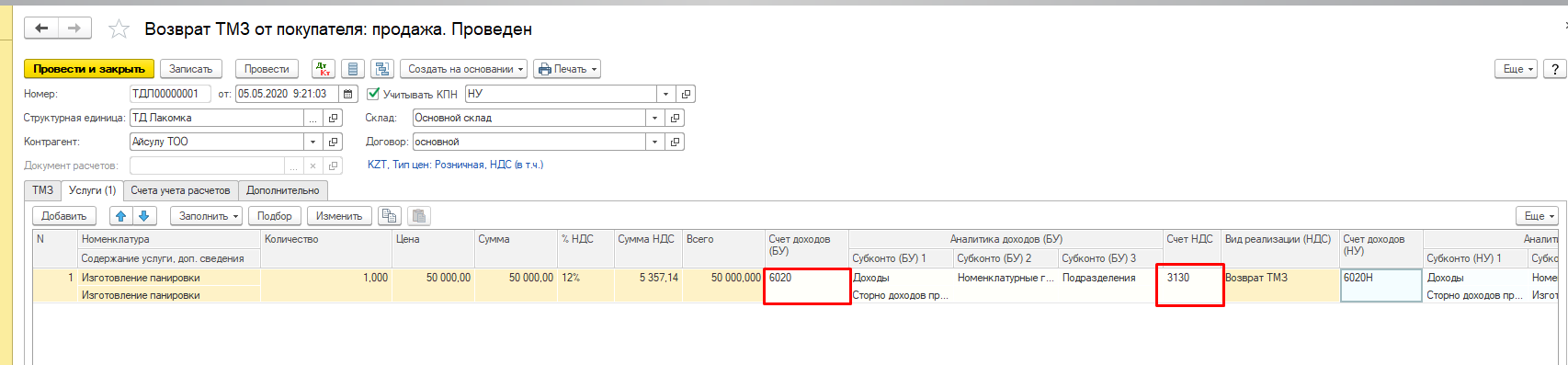Open the Дополнительно tab
Screen dimensions: 1568x365
tap(283, 190)
